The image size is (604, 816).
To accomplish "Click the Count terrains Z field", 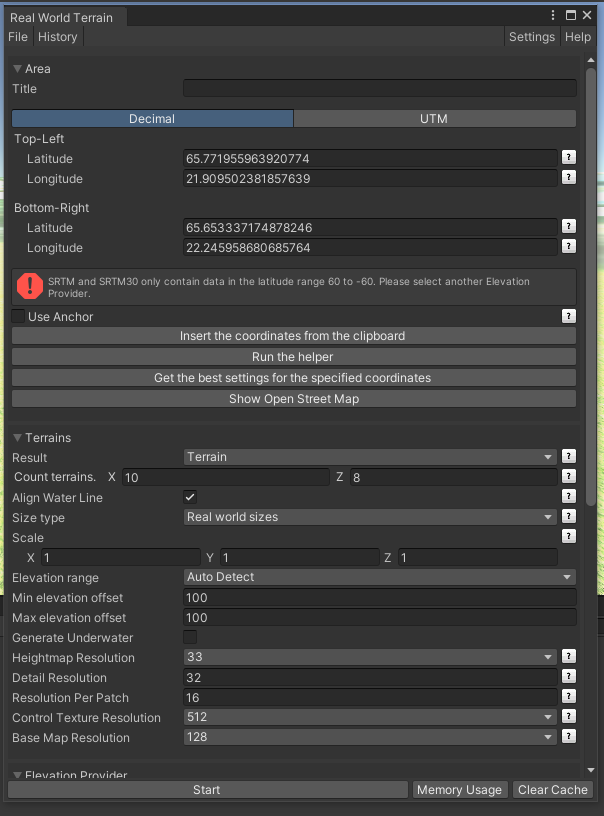I will pos(453,477).
